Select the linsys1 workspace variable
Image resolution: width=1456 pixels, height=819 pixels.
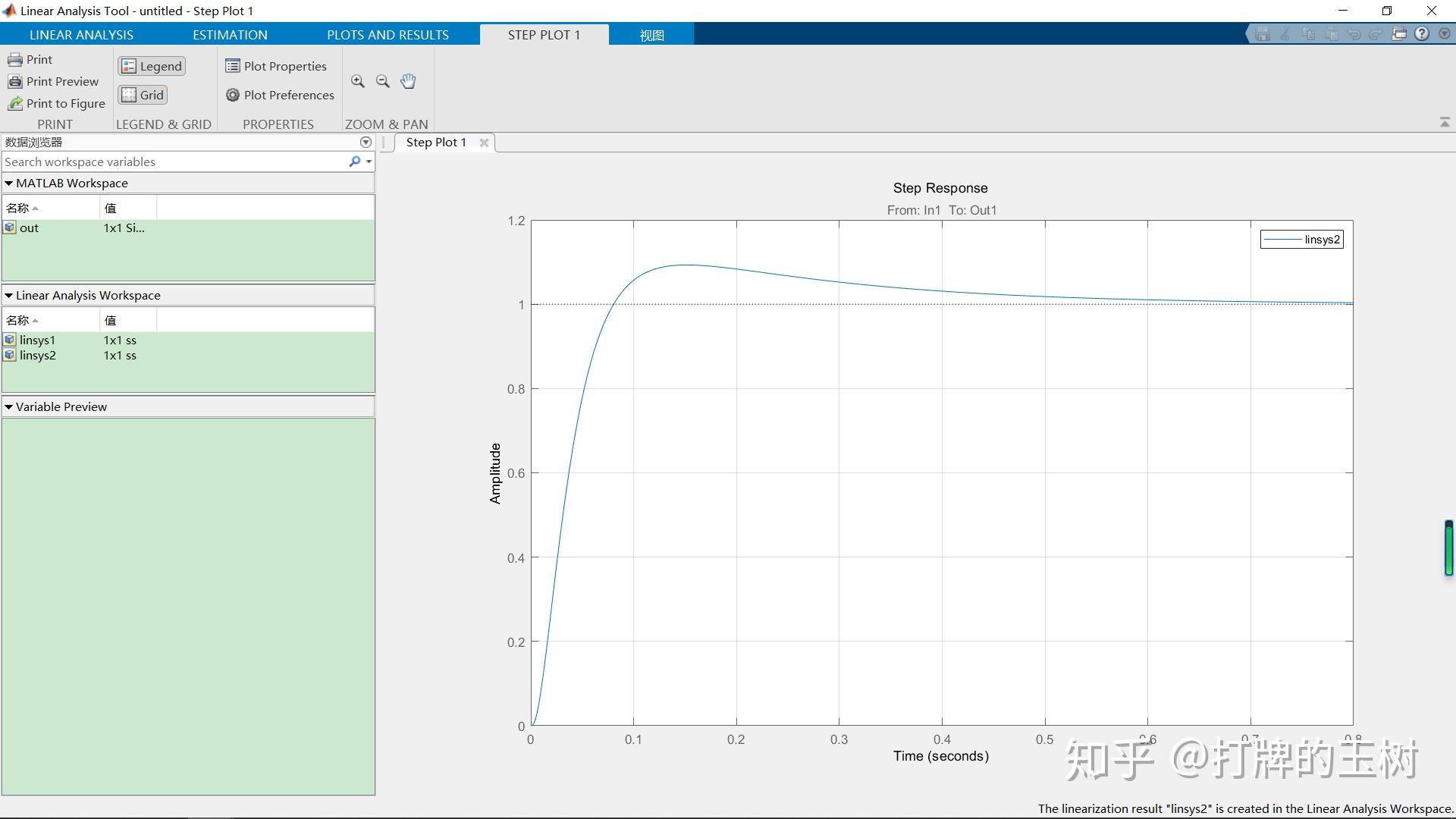tap(39, 340)
